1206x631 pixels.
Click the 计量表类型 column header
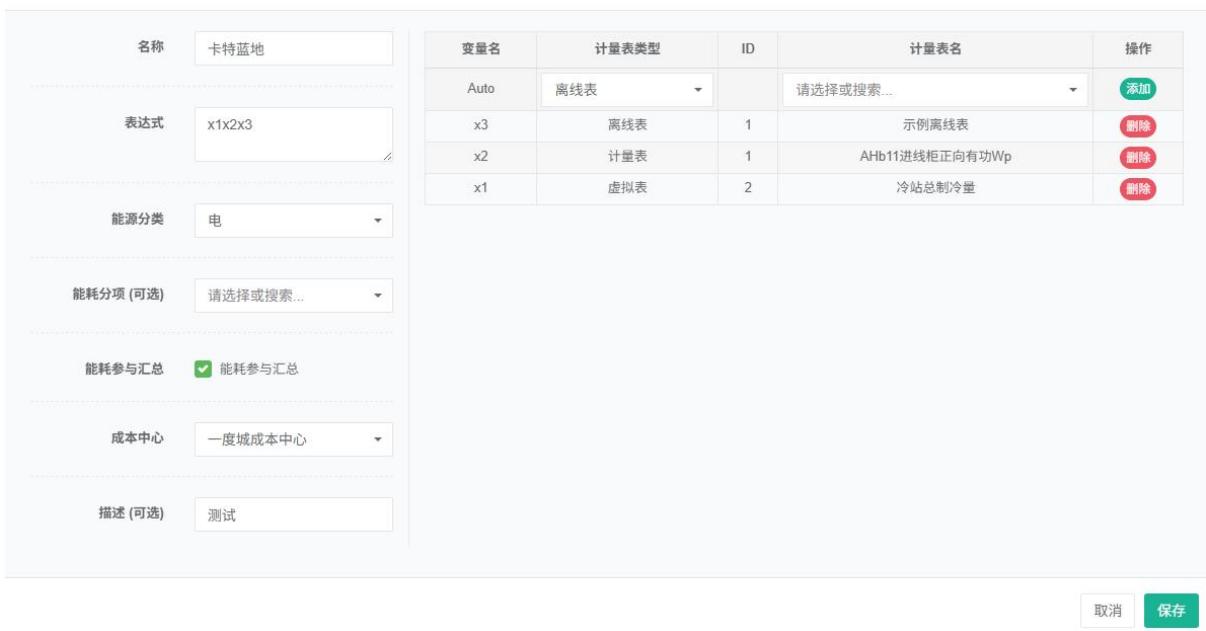click(627, 50)
